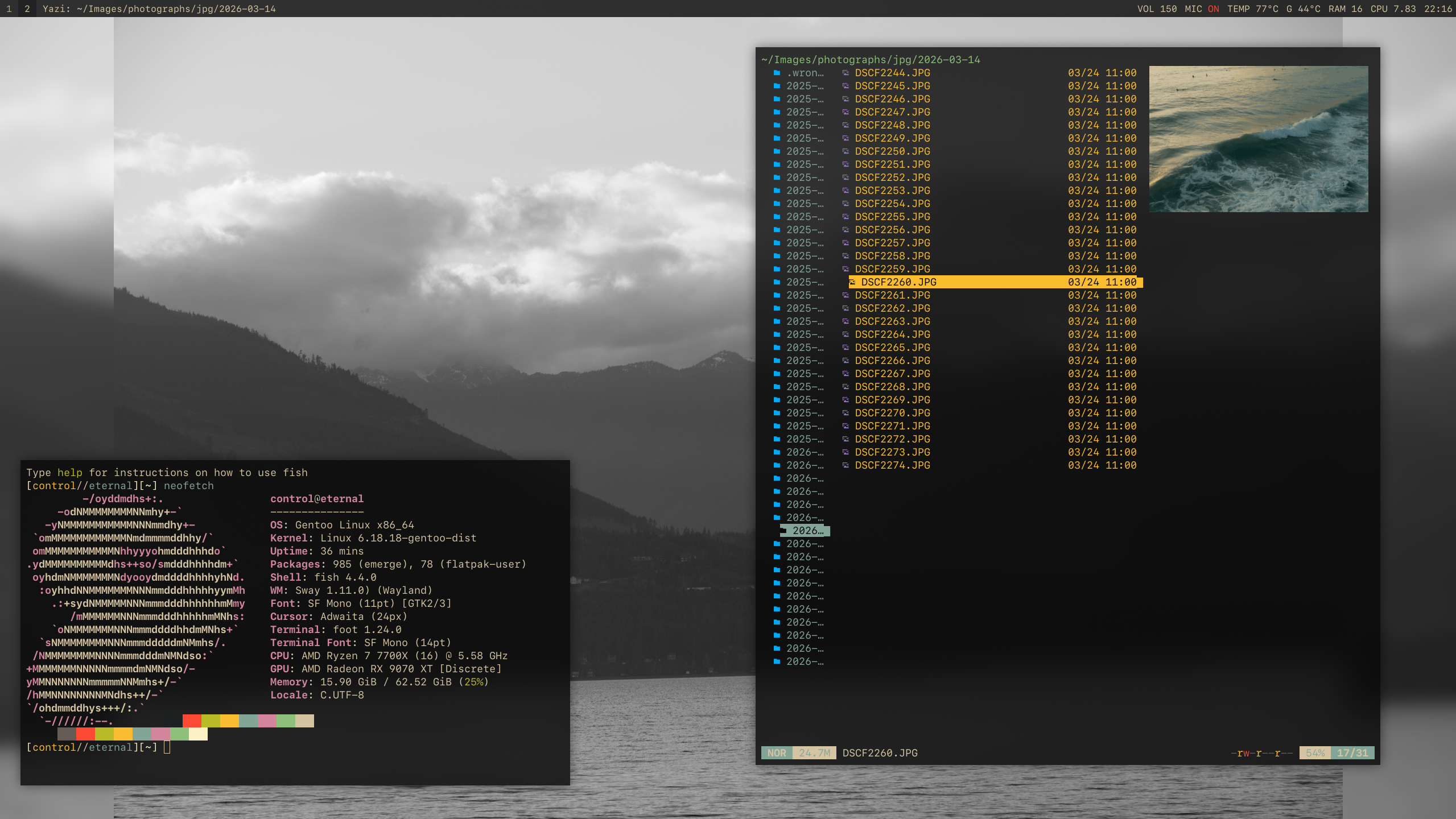
Task: Click the VOL 150 indicator in top bar
Action: 1157,9
